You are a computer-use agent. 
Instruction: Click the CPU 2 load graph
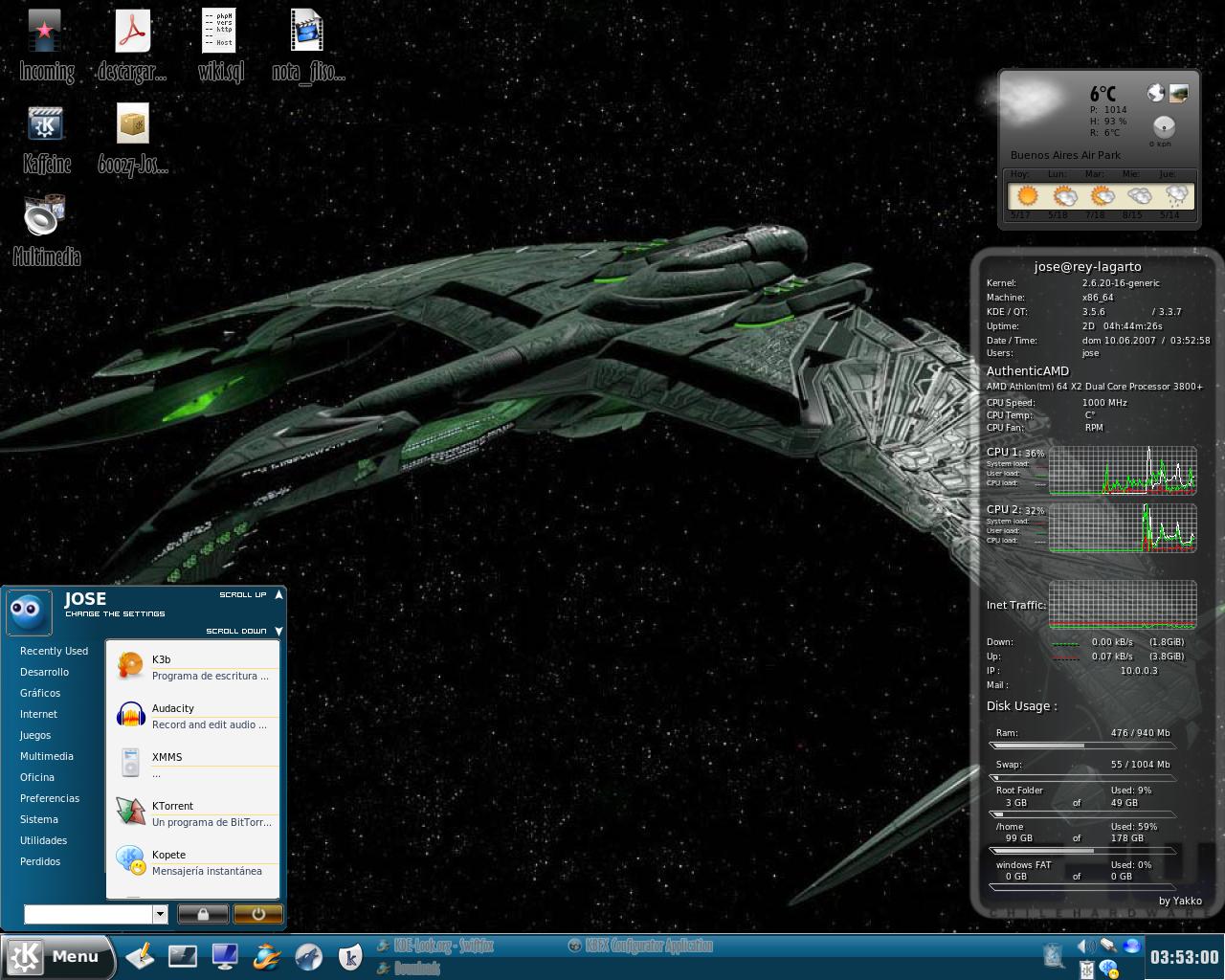[x=1123, y=527]
